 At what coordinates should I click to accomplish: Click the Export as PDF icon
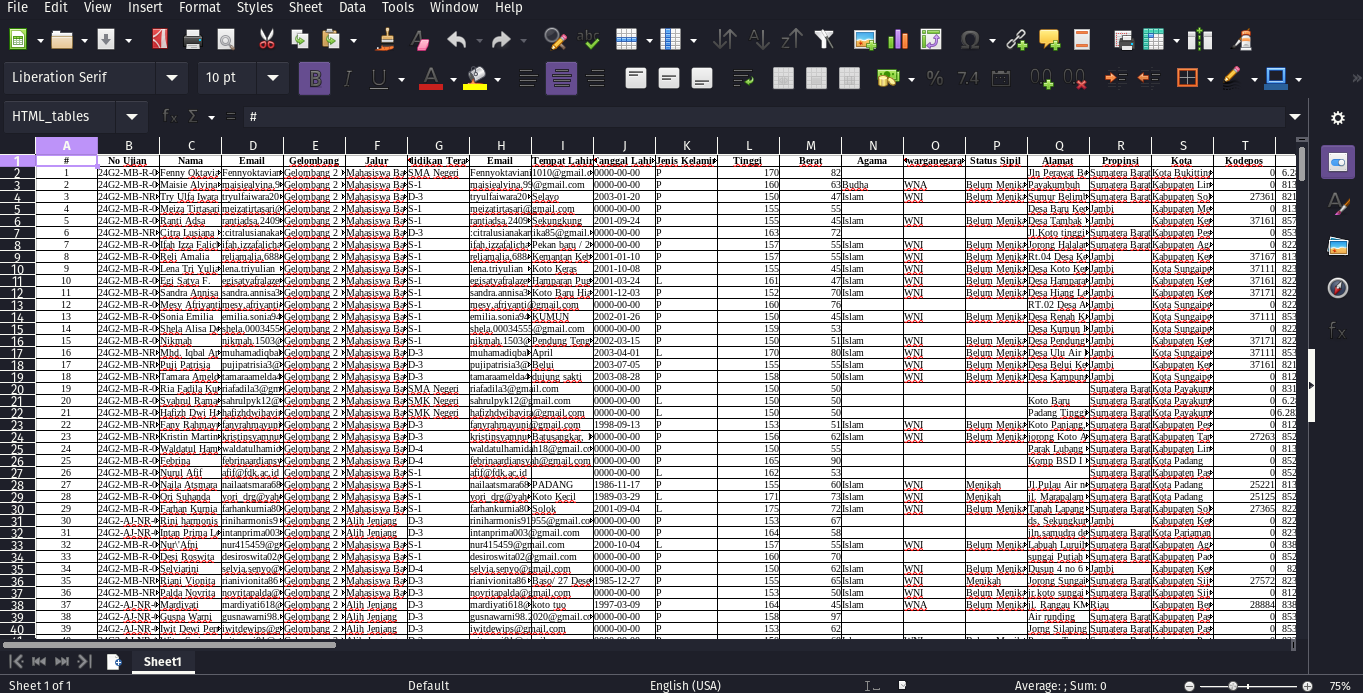click(x=159, y=40)
